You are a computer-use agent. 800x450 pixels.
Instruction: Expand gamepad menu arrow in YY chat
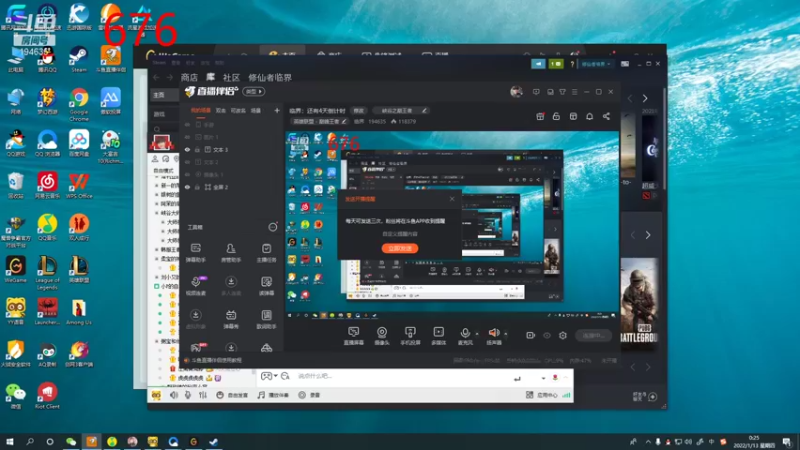pyautogui.click(x=276, y=376)
